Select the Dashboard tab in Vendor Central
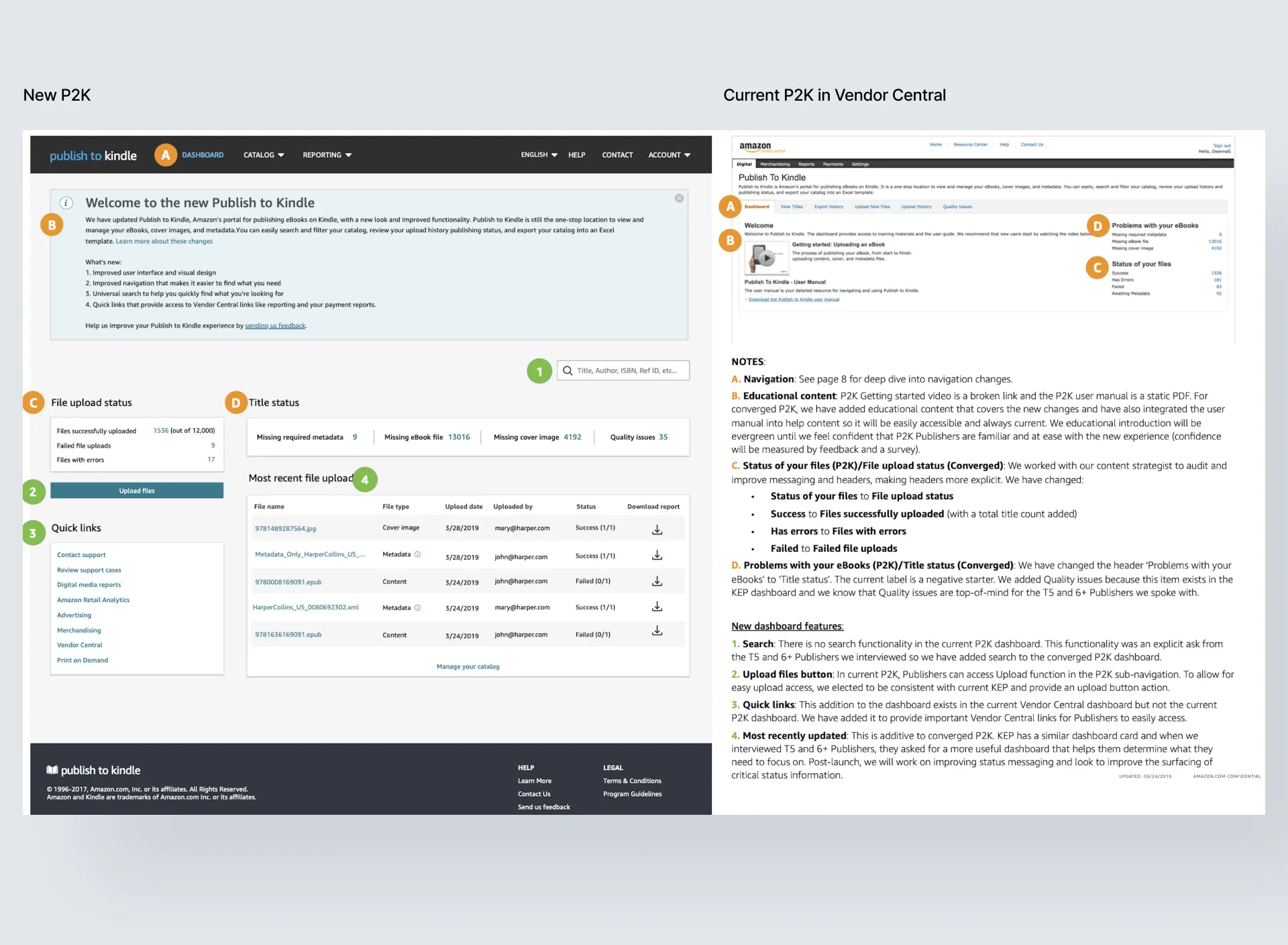Viewport: 1288px width, 945px height. coord(757,207)
